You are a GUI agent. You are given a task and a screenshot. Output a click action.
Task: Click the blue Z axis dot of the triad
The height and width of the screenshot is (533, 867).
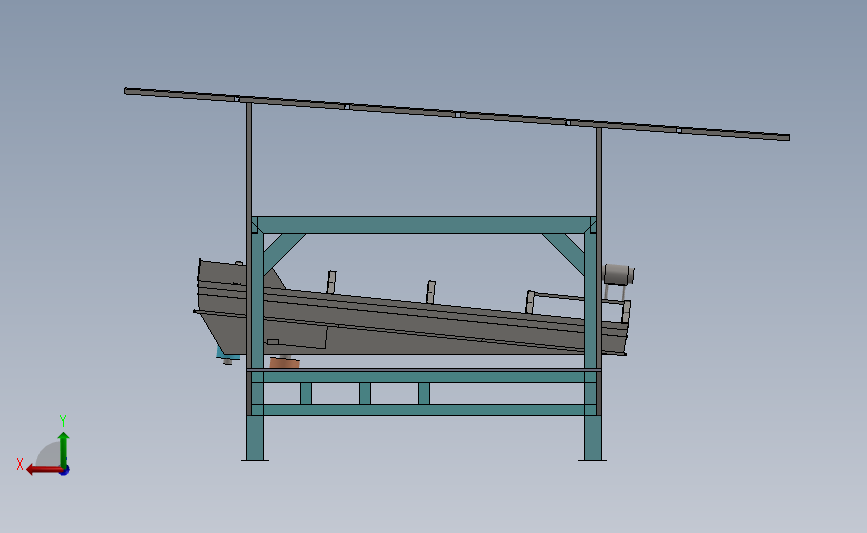[65, 471]
